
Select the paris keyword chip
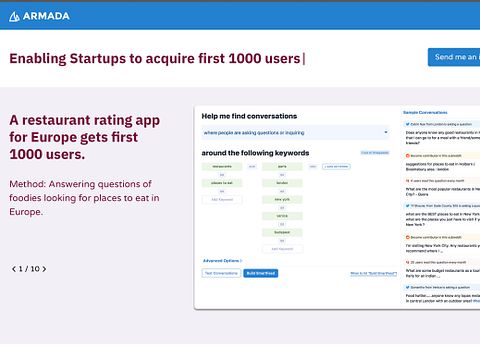click(x=282, y=166)
